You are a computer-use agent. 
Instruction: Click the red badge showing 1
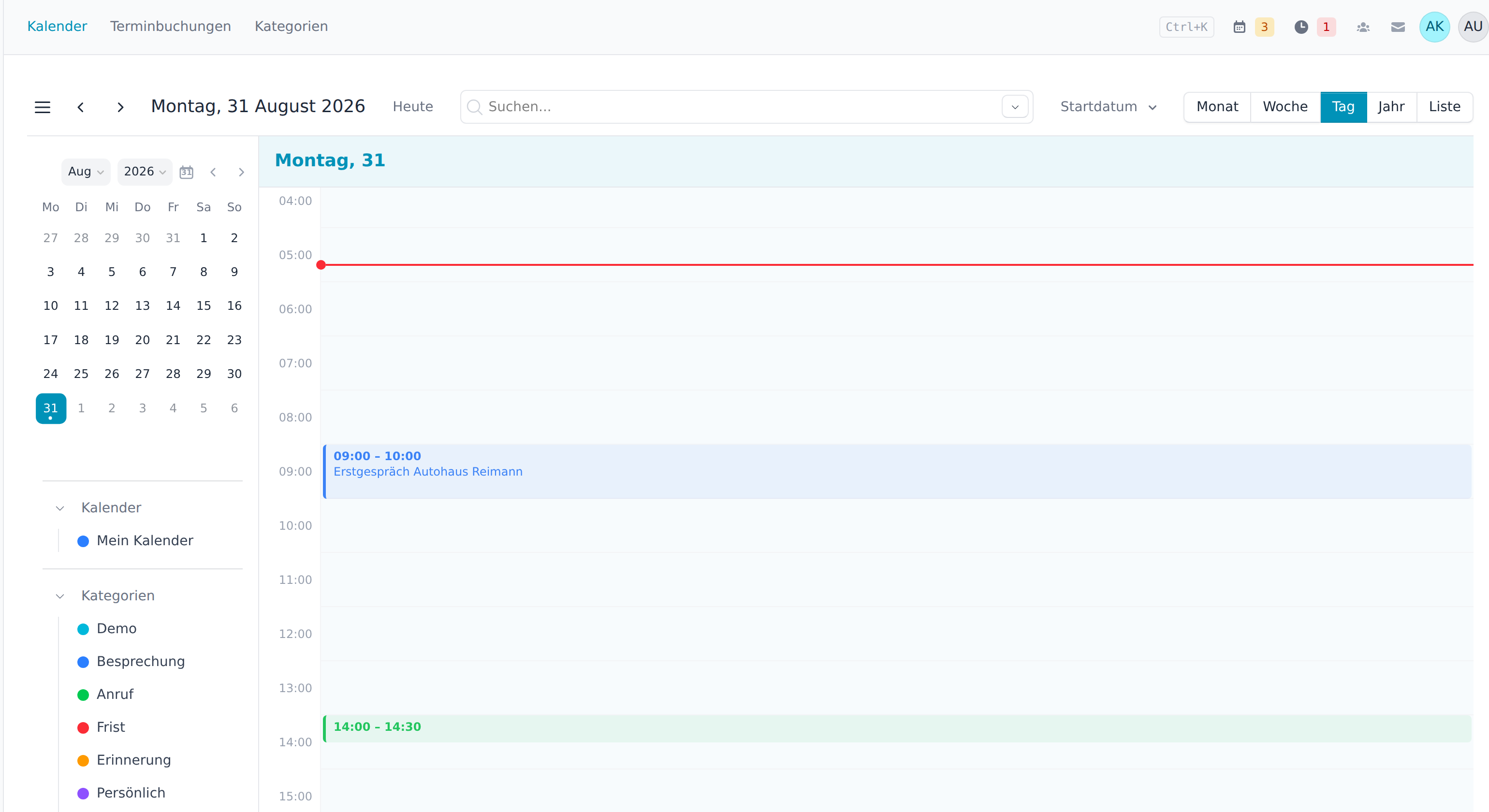tap(1326, 27)
